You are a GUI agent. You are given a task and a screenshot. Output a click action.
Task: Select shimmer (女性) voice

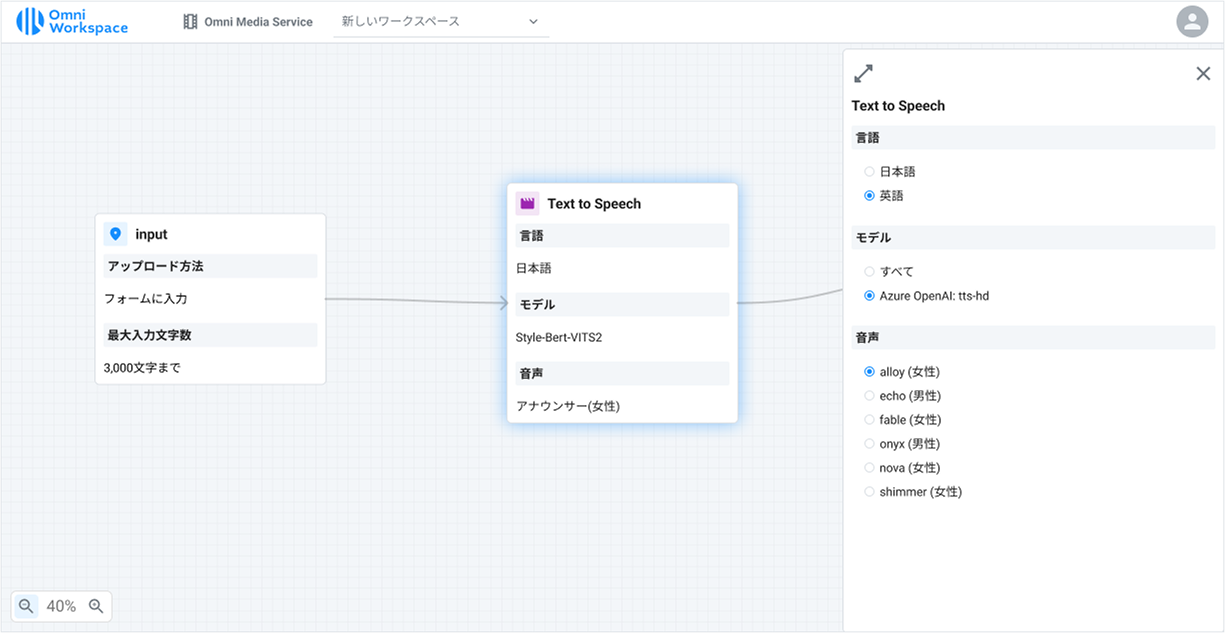(869, 492)
